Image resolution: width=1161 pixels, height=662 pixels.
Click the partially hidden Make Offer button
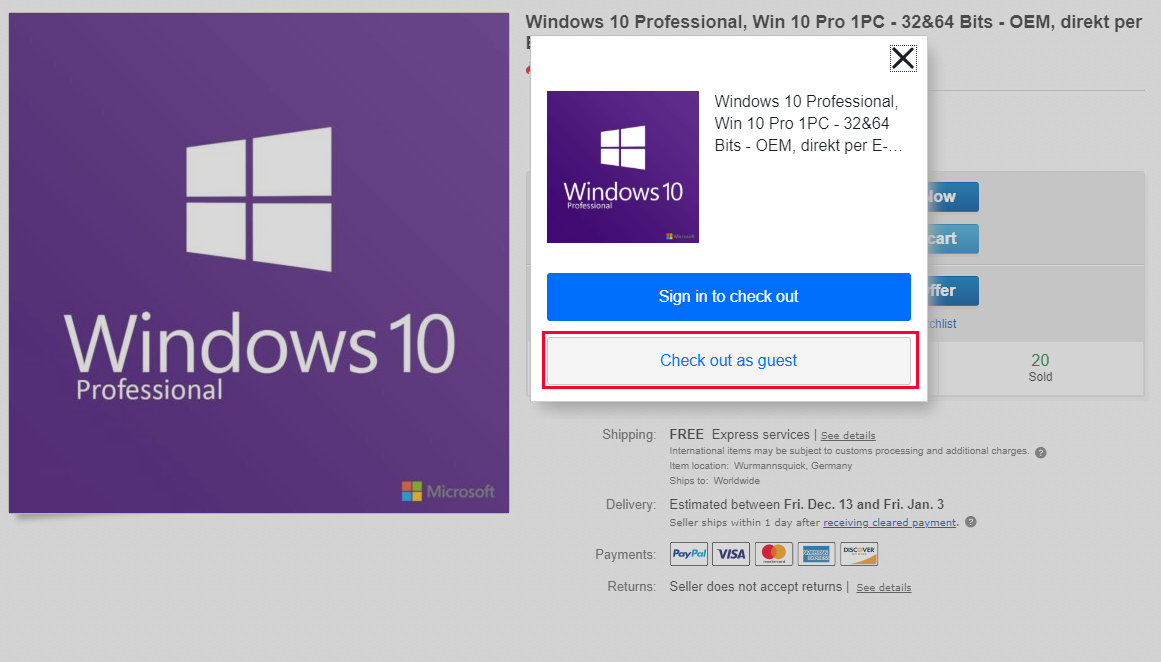pos(953,291)
